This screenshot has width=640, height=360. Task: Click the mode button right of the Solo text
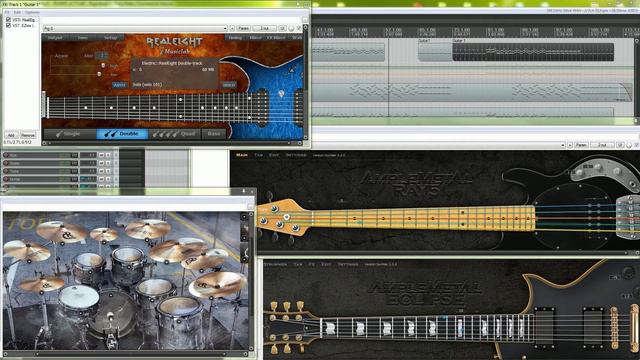click(229, 85)
